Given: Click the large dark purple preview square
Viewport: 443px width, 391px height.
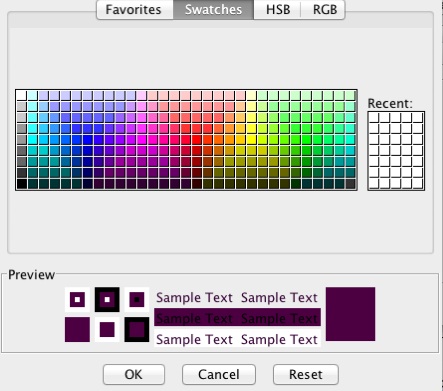Looking at the screenshot, I should pyautogui.click(x=350, y=314).
